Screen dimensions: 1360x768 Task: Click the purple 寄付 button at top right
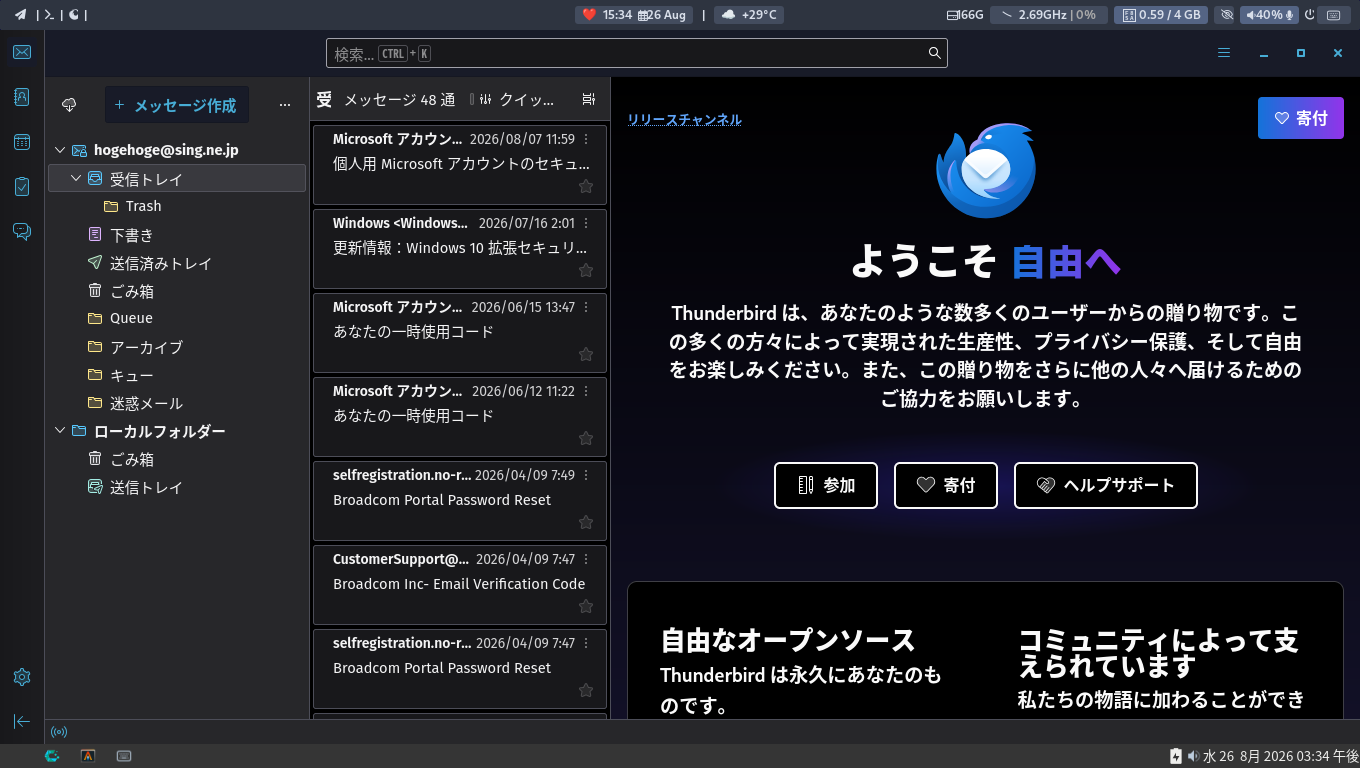point(1301,118)
